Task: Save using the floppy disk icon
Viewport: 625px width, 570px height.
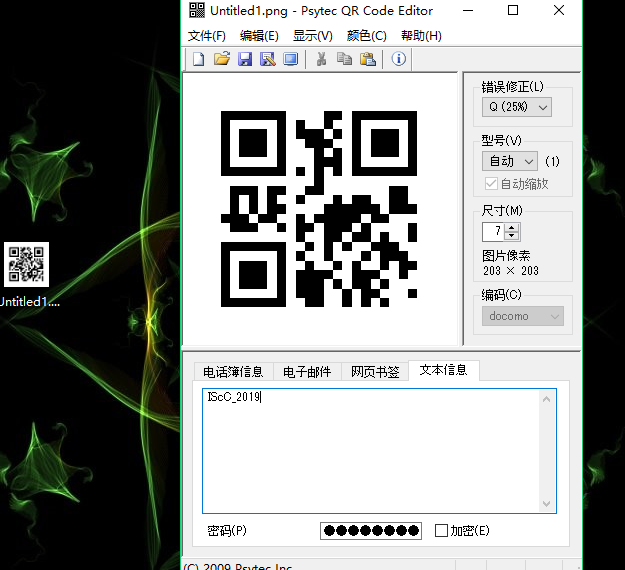Action: (x=245, y=59)
